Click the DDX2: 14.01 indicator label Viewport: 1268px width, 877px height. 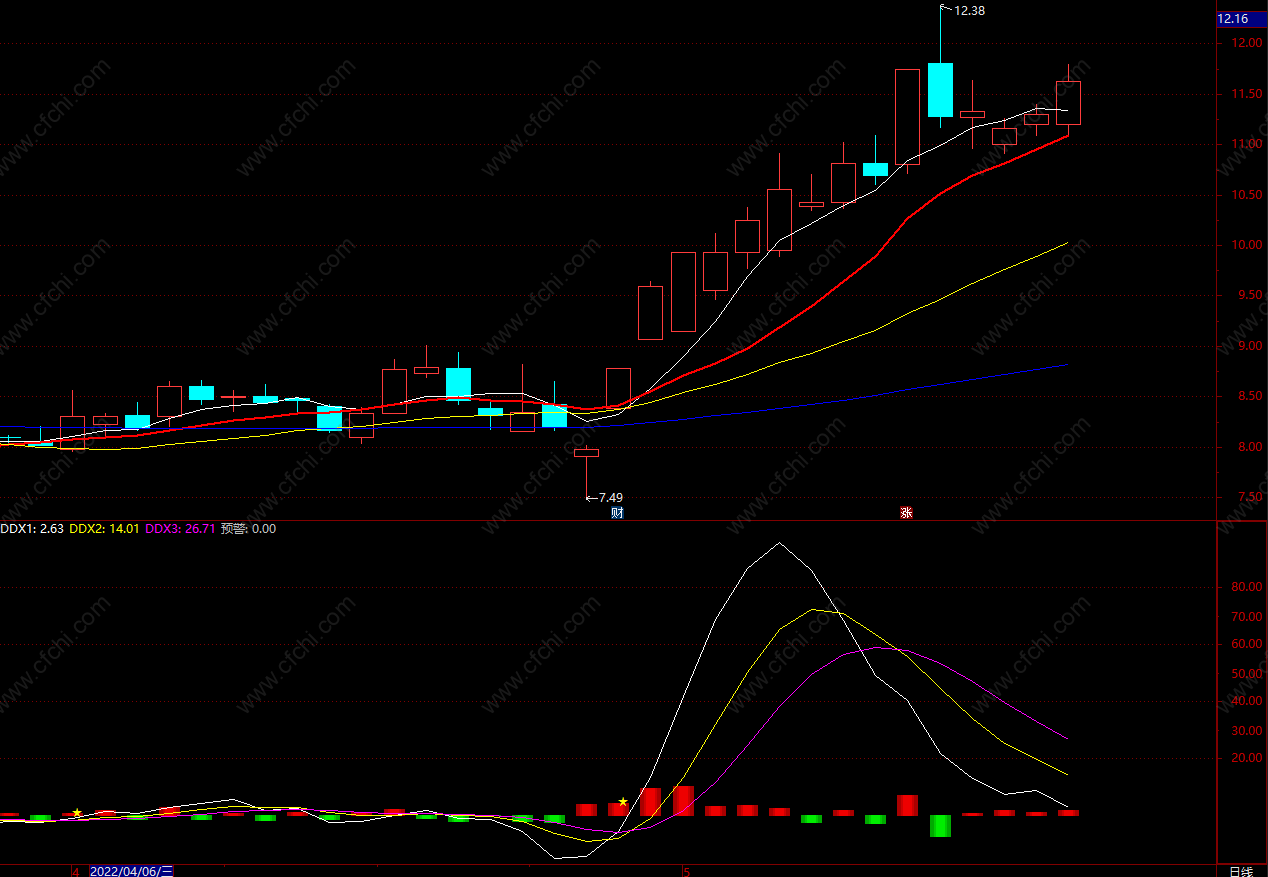105,529
